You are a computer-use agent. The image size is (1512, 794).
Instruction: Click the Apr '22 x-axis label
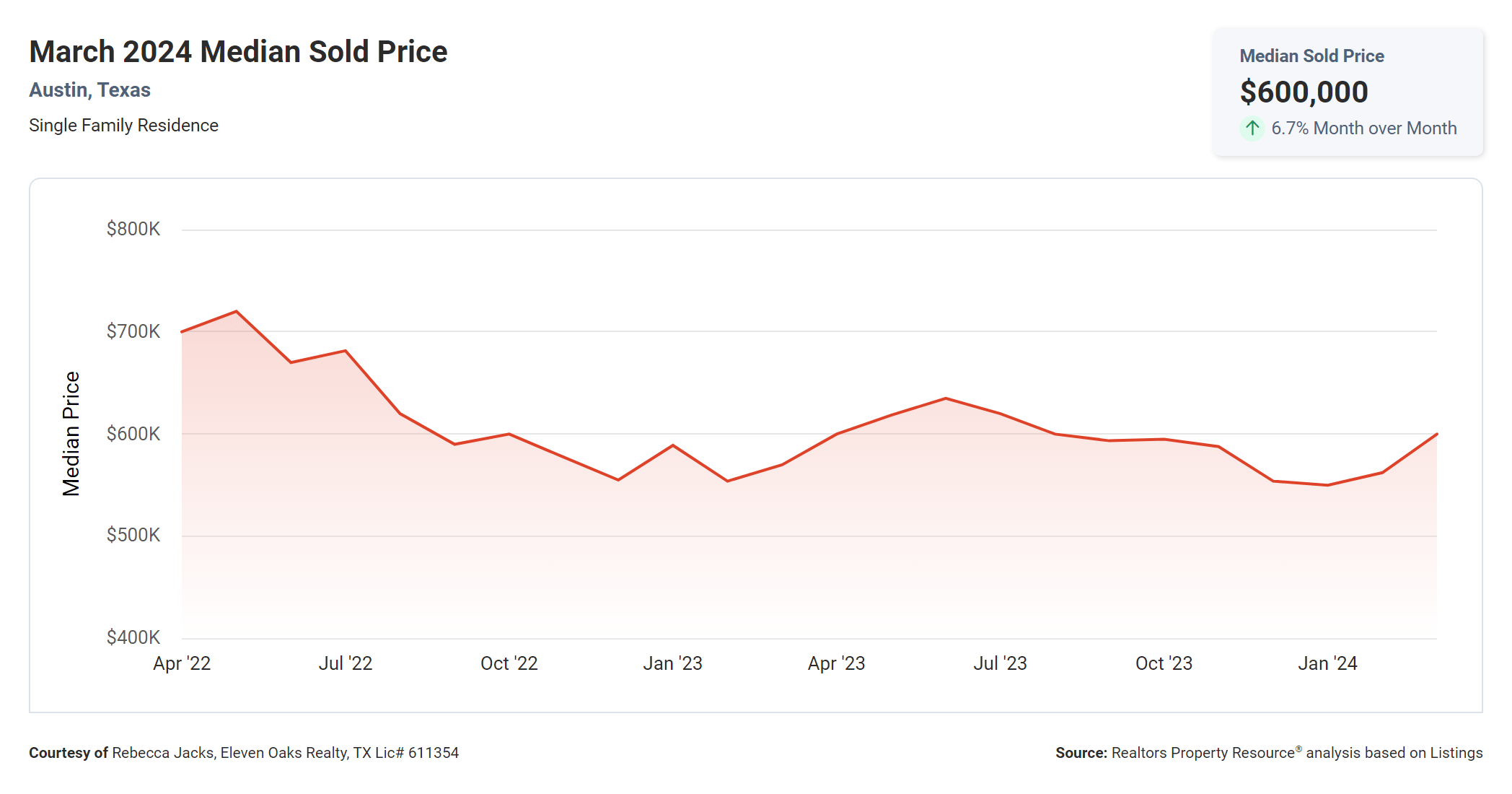coord(182,664)
